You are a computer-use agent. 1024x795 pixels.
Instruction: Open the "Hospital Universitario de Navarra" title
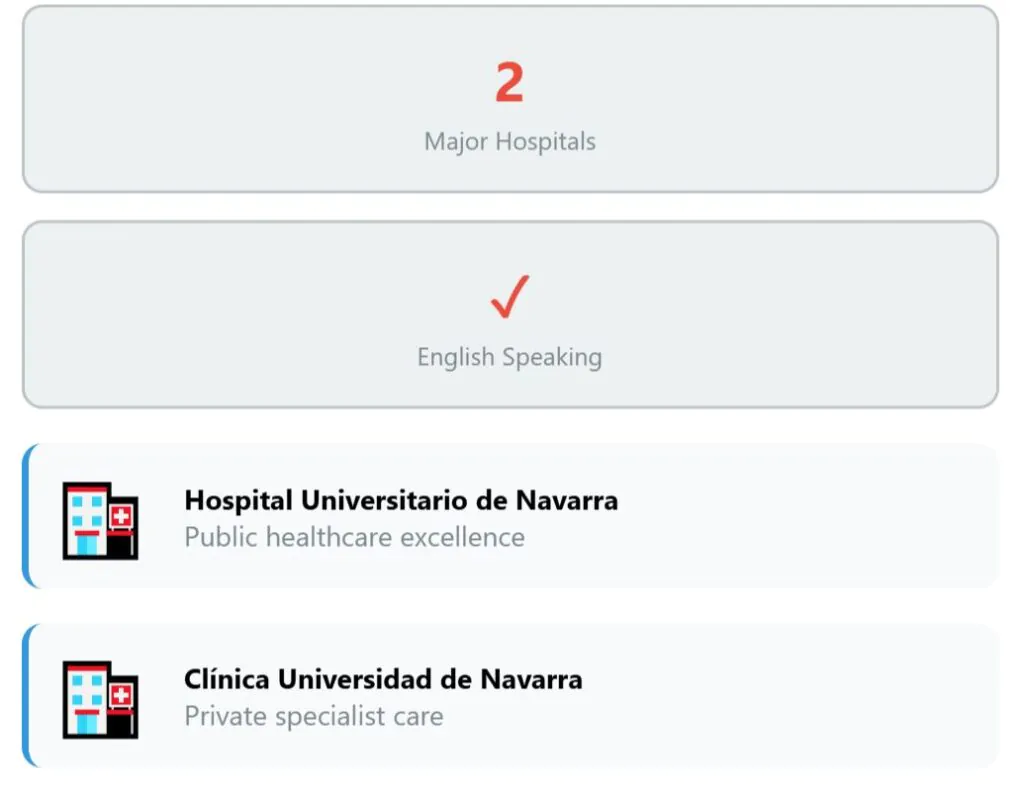point(401,499)
